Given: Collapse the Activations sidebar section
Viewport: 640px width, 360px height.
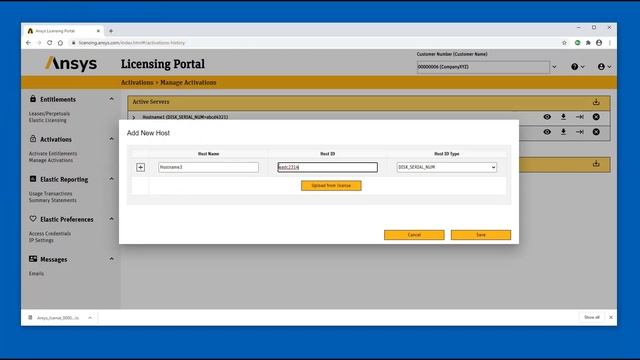Looking at the screenshot, I should (111, 139).
